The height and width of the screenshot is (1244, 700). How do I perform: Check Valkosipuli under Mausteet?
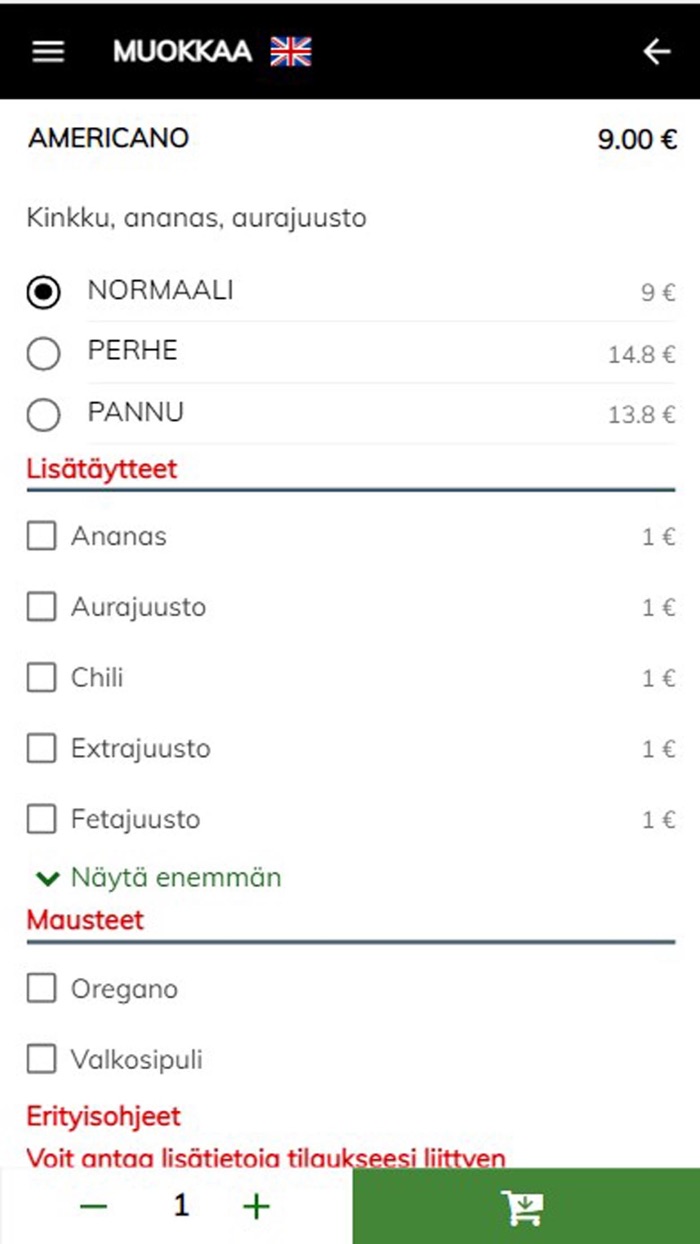point(41,1060)
